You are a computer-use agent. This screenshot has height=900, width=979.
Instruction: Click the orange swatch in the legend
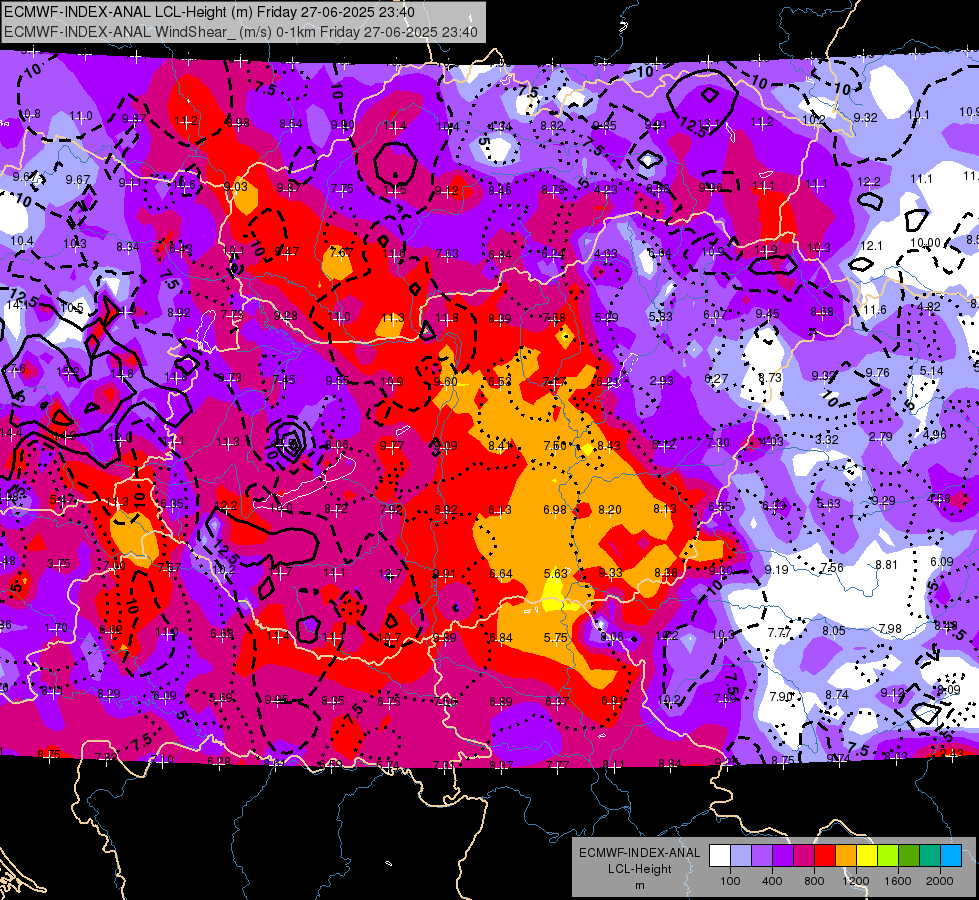[846, 855]
